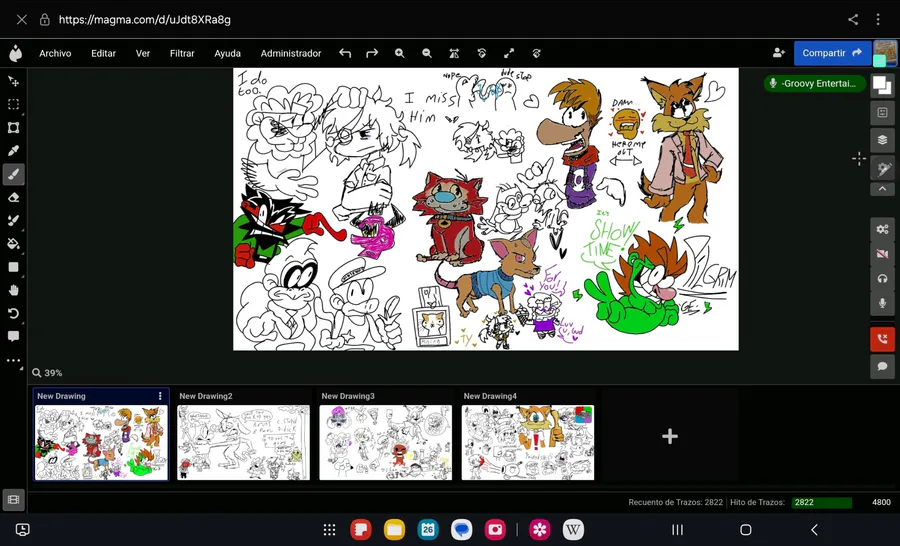Click the 39% zoom level indicator
Image resolution: width=900 pixels, height=546 pixels.
tap(48, 373)
